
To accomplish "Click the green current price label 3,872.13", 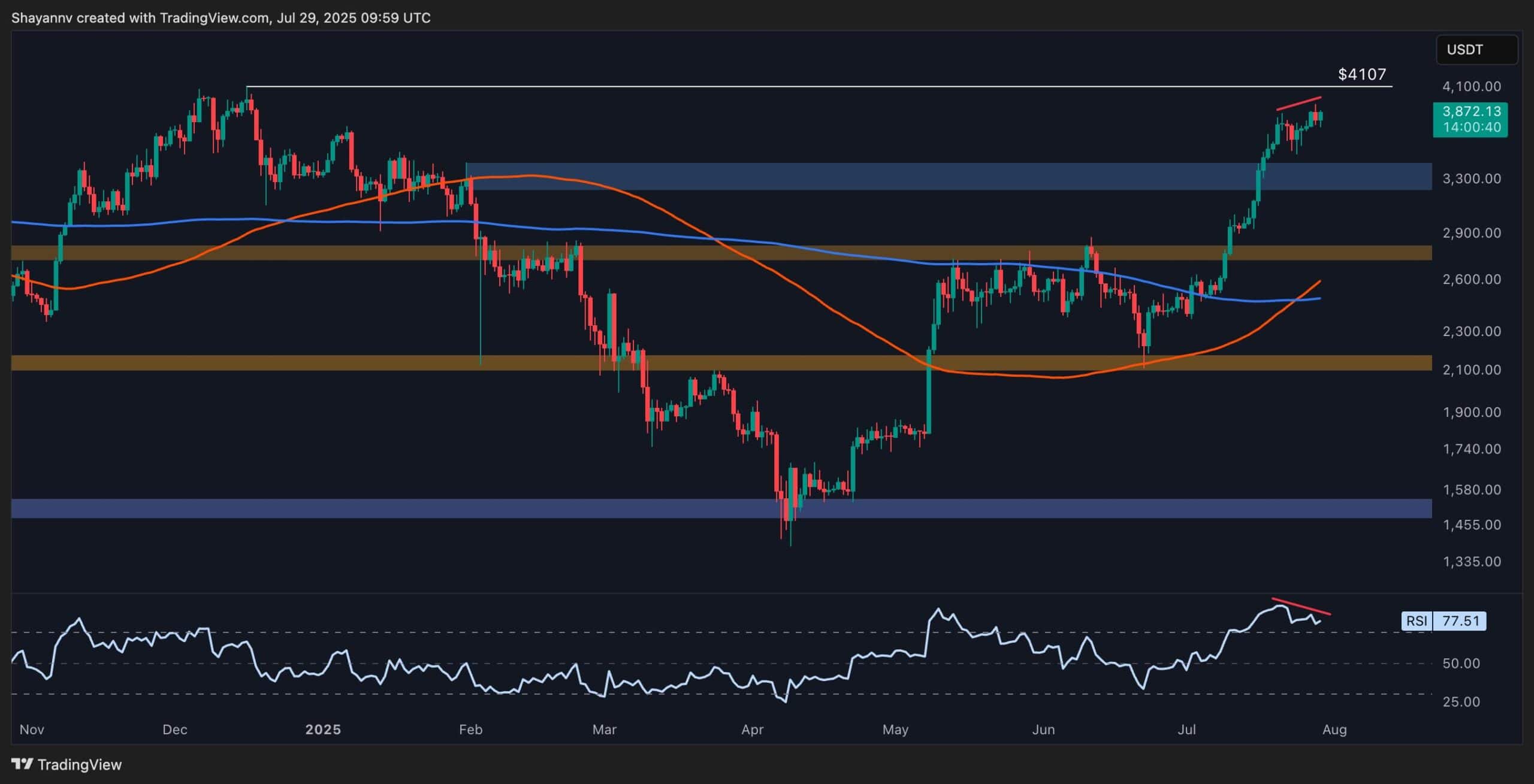I will tap(1472, 111).
